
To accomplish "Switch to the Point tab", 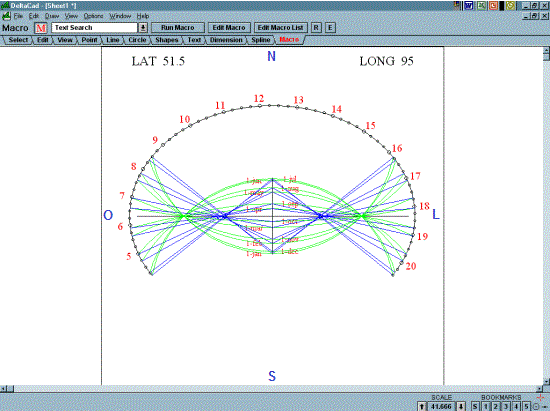I will click(89, 40).
